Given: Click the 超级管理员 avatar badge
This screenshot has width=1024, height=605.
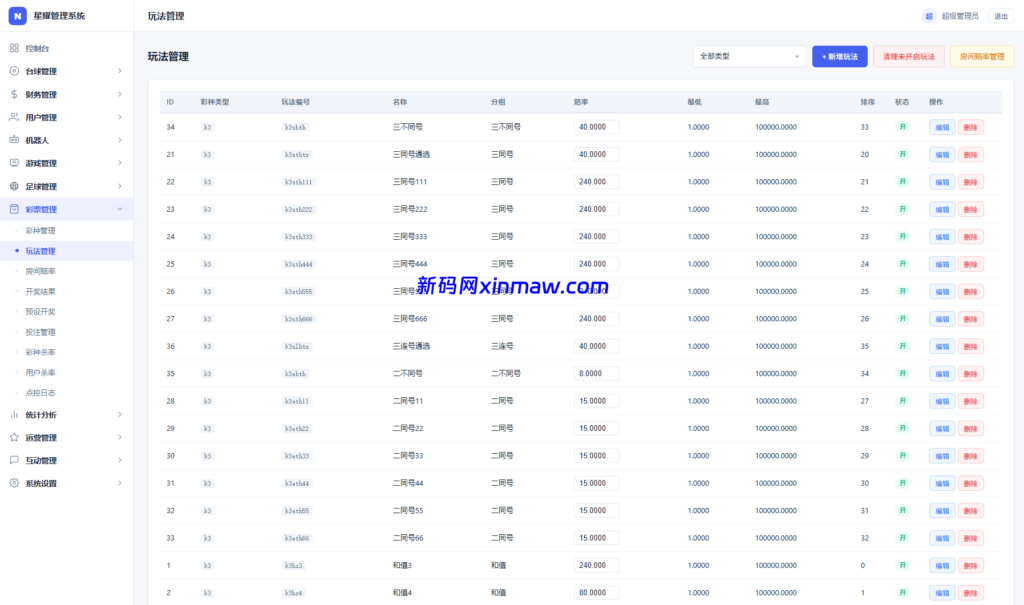Looking at the screenshot, I should [929, 16].
